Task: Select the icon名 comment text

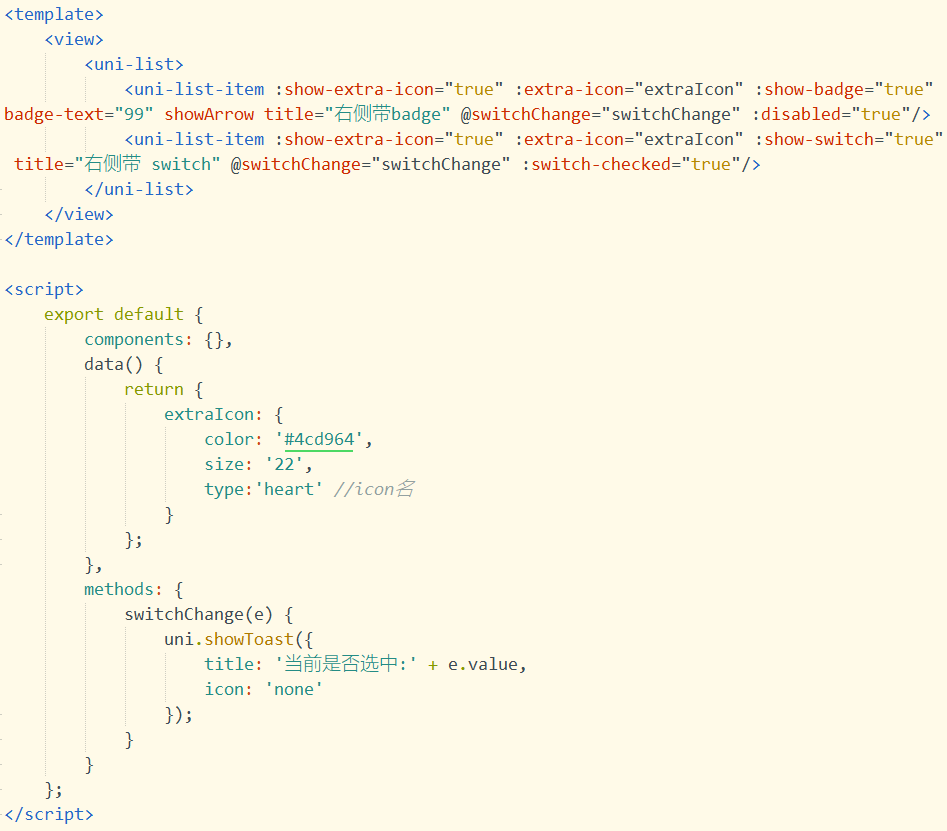Action: [373, 488]
